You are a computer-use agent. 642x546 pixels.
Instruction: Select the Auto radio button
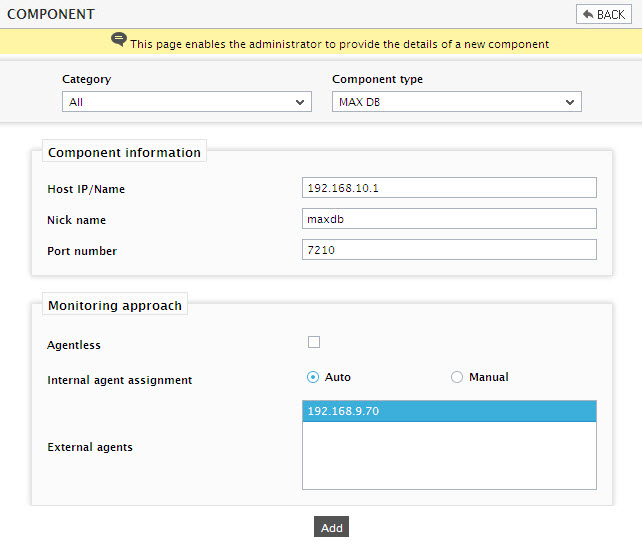point(313,377)
